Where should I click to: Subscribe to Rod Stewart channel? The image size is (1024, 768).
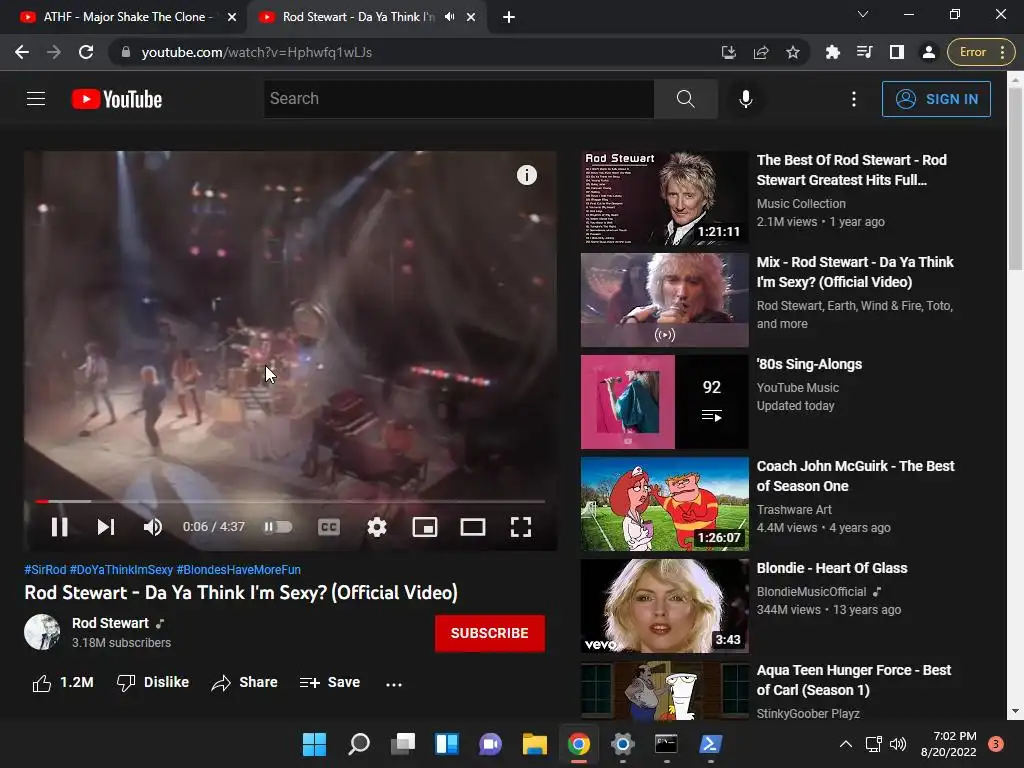[490, 633]
